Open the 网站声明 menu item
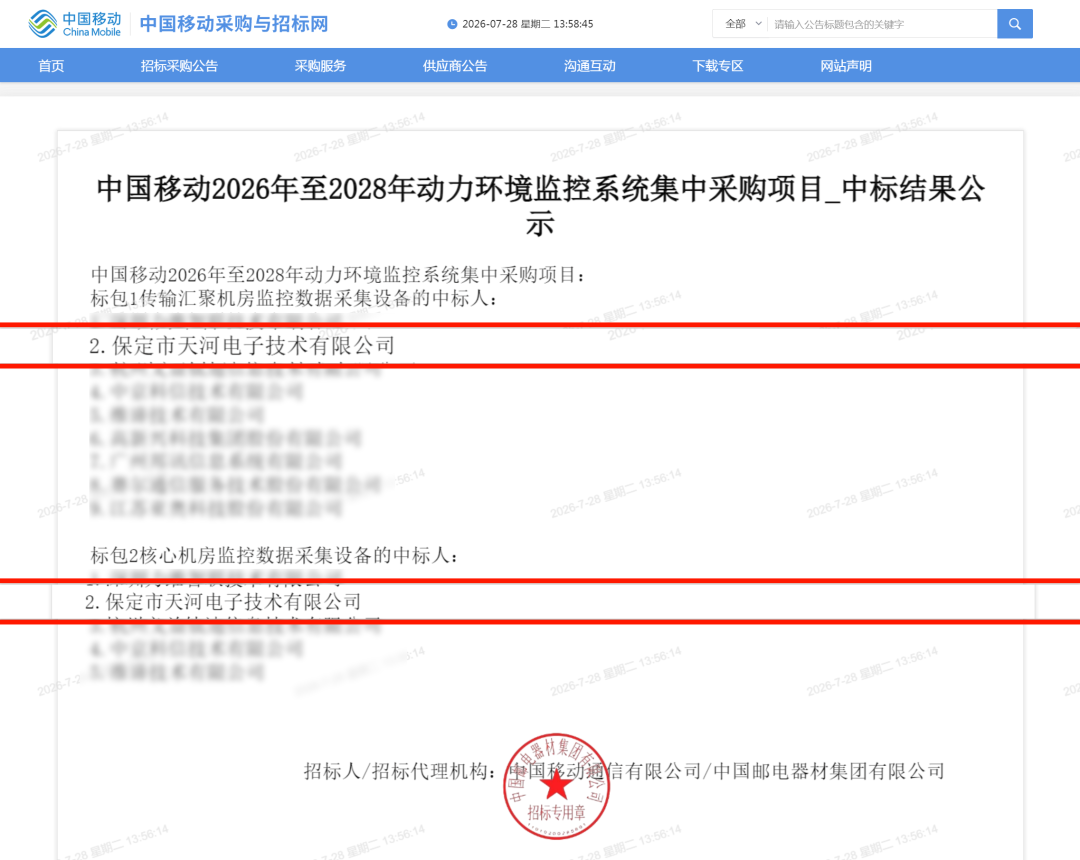Image resolution: width=1080 pixels, height=860 pixels. [x=846, y=66]
